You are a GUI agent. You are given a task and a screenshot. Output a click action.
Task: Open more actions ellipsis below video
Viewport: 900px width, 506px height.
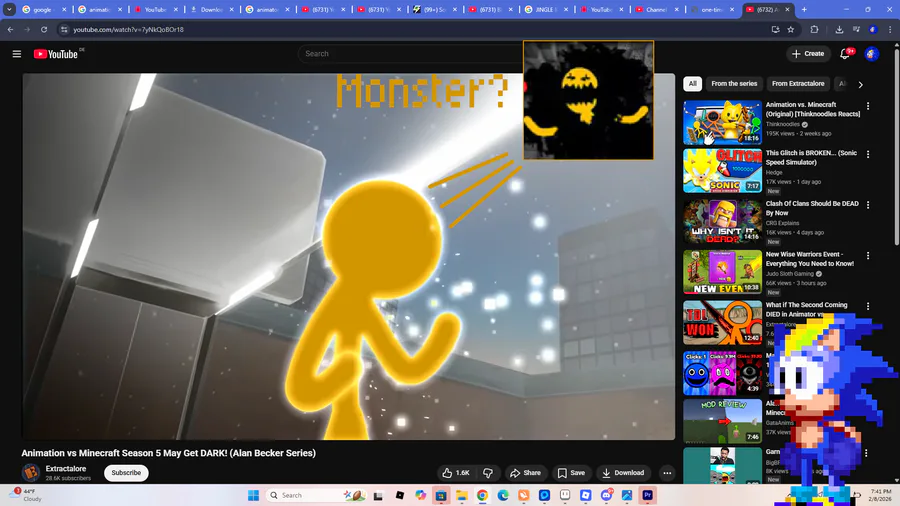pos(667,473)
